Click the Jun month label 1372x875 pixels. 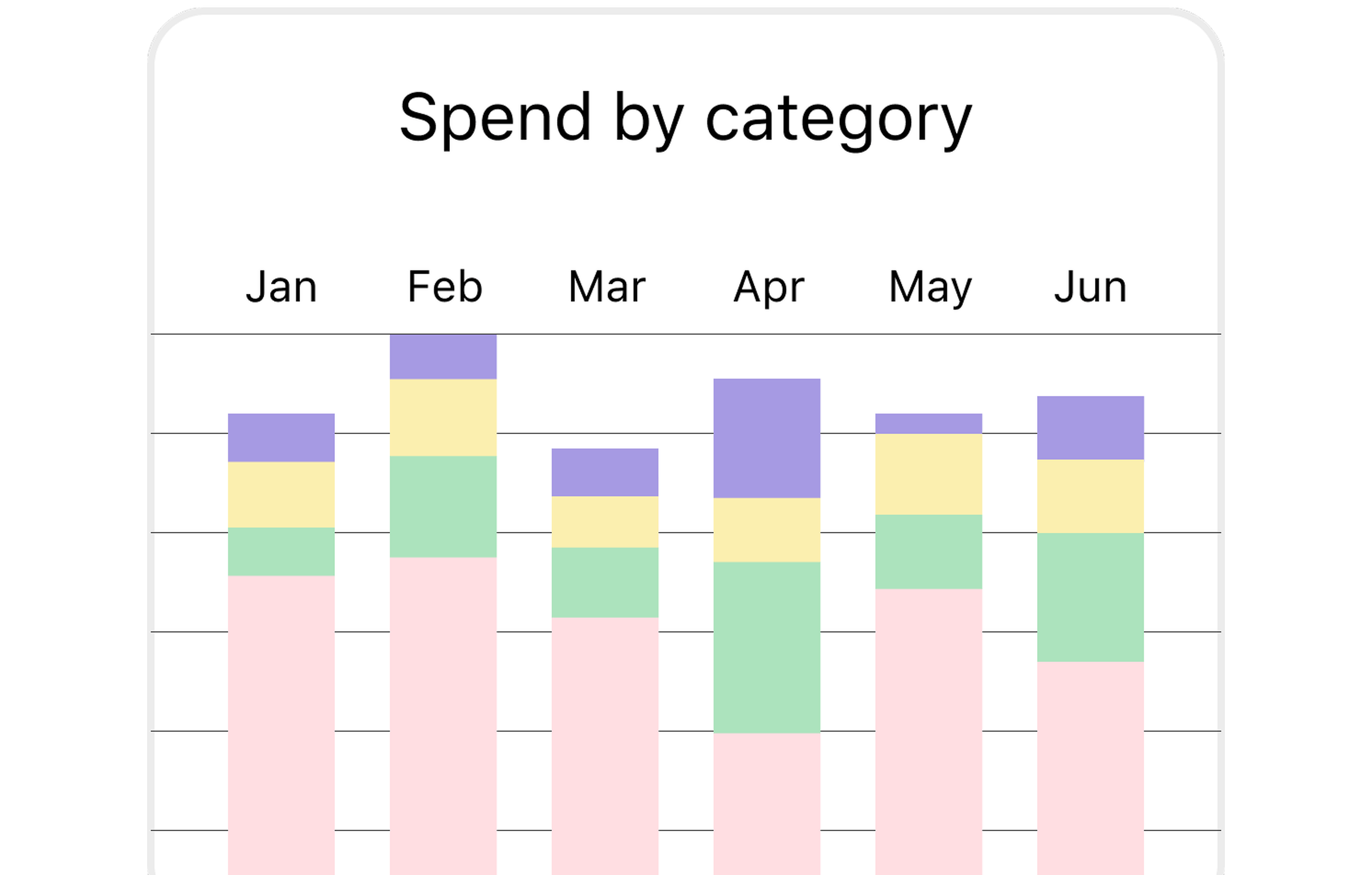point(1091,287)
